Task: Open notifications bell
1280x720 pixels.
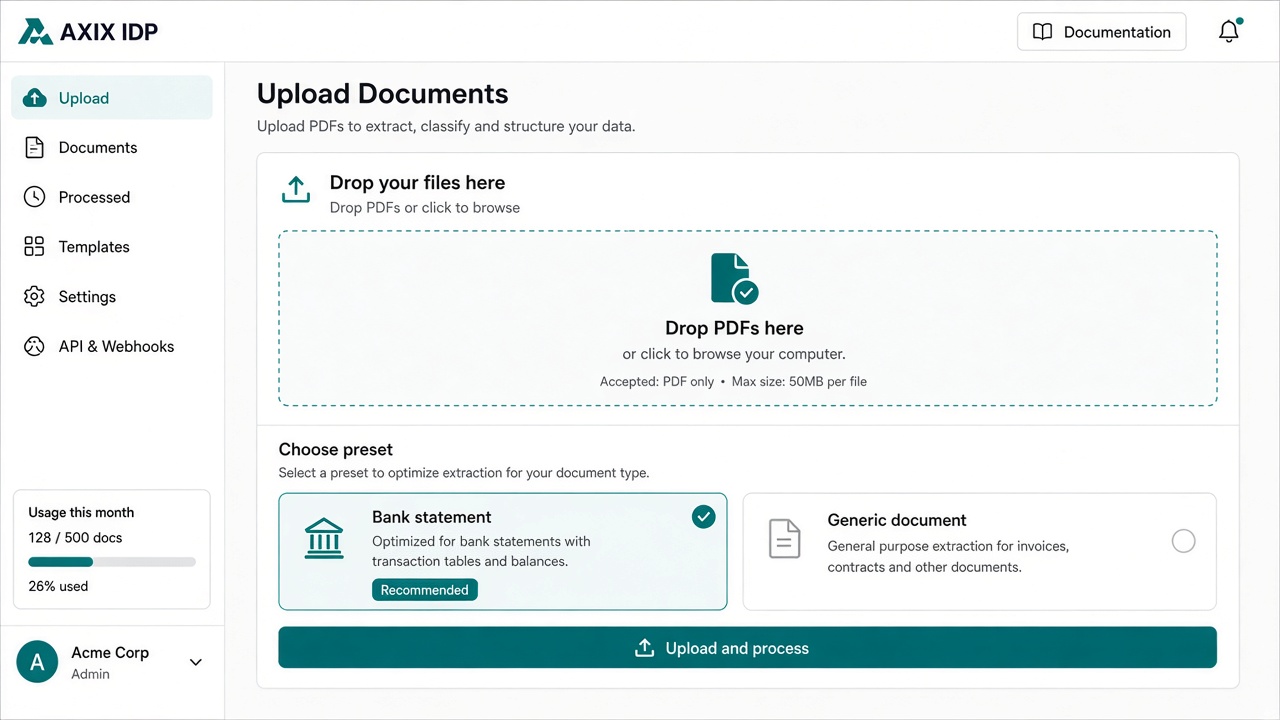Action: pos(1229,32)
